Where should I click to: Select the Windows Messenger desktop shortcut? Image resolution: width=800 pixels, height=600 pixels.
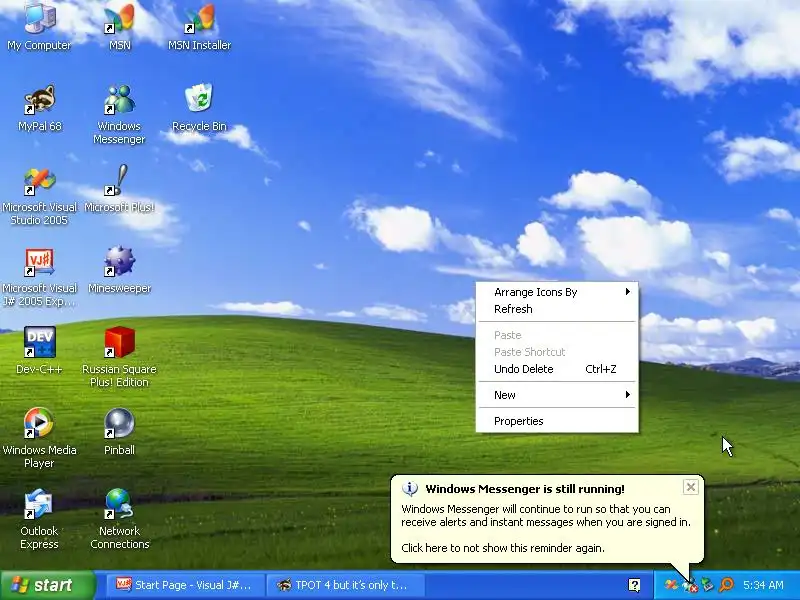pos(119,114)
